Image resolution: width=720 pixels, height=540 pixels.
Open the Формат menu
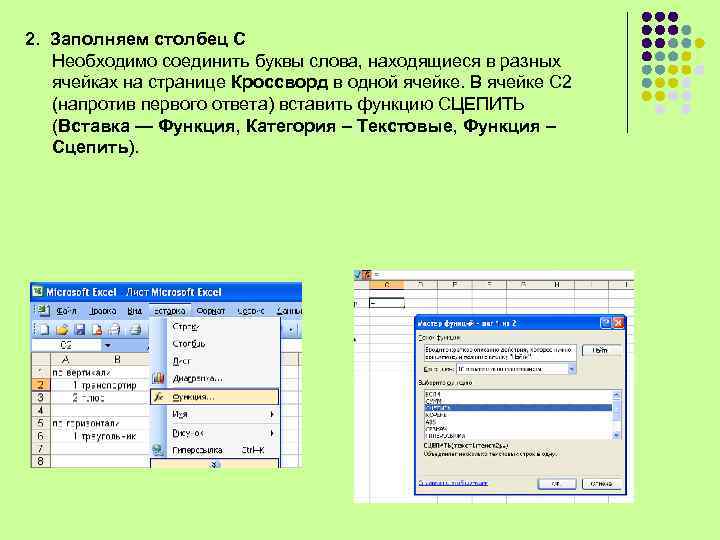click(x=210, y=311)
